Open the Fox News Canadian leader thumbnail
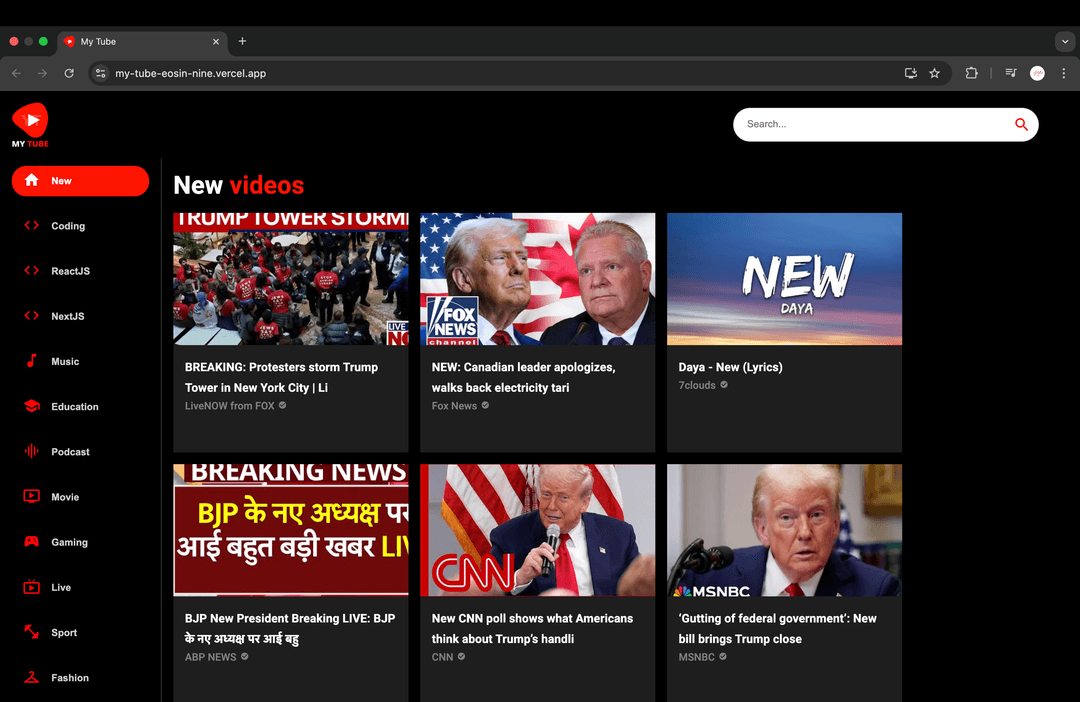The width and height of the screenshot is (1080, 702). click(x=537, y=278)
